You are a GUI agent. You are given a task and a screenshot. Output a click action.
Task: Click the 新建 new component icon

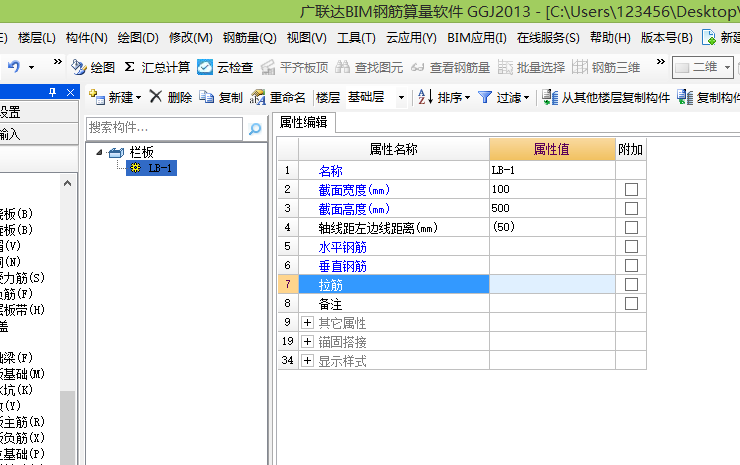click(x=97, y=97)
